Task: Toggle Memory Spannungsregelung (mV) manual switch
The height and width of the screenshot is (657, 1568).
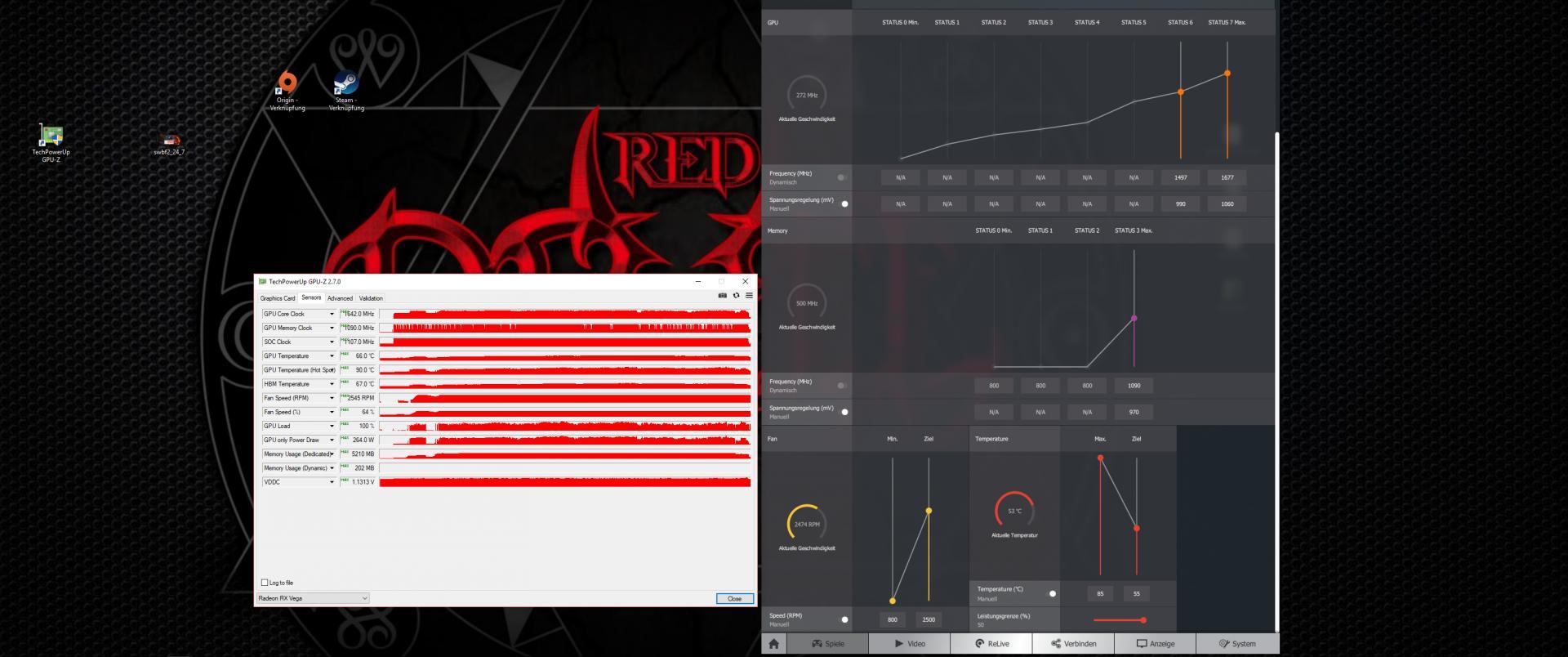Action: (842, 412)
